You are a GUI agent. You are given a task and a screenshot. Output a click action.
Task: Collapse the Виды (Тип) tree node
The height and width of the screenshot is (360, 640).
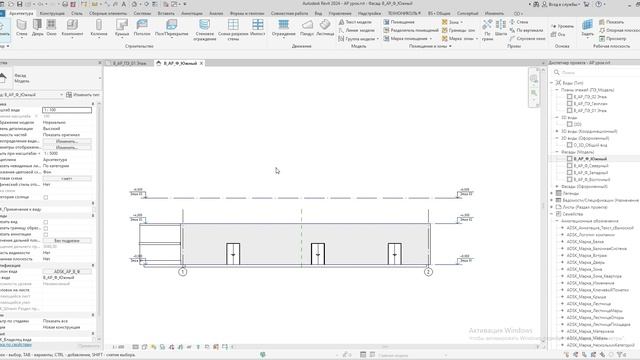click(552, 83)
